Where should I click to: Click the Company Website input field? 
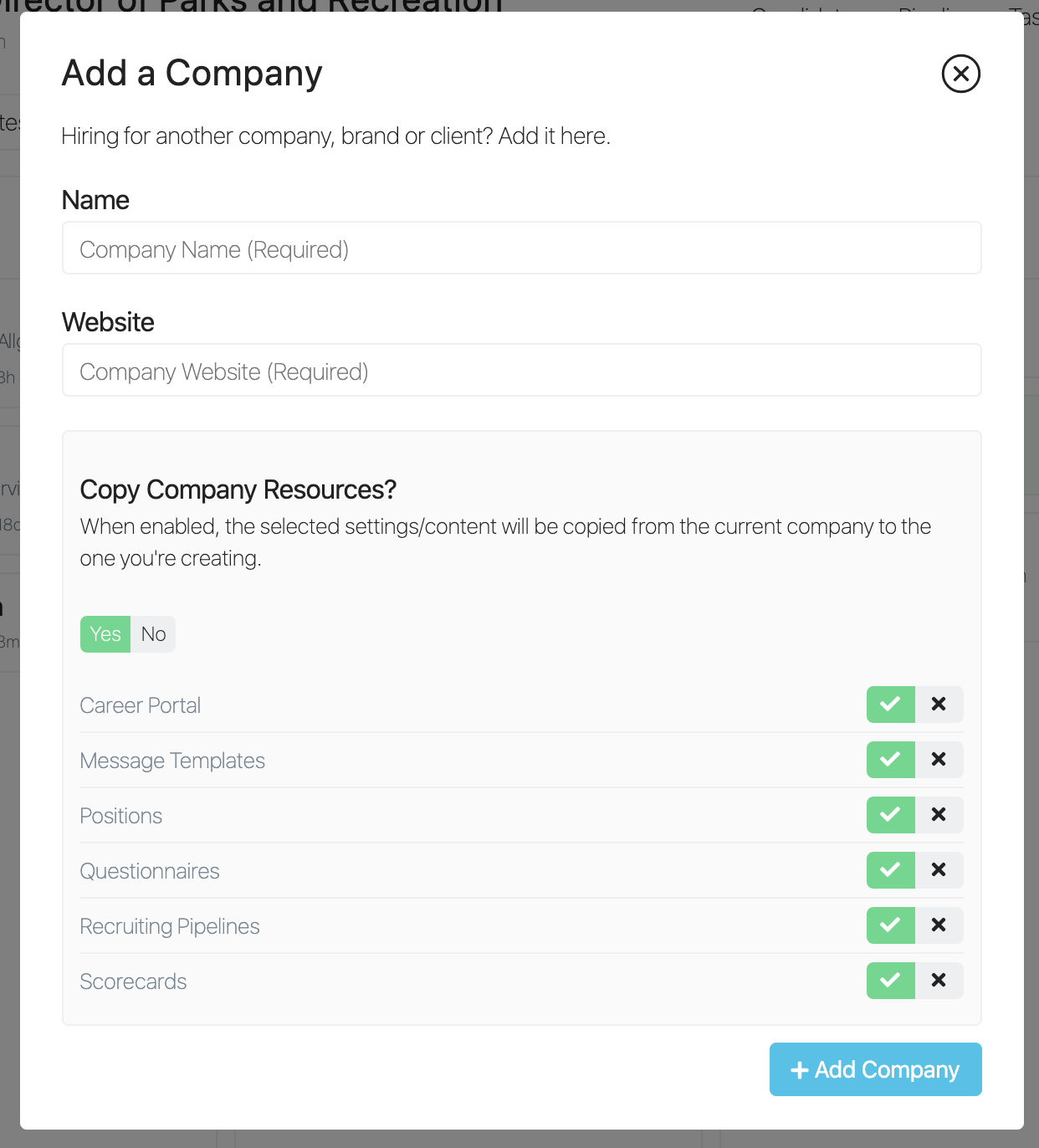click(521, 371)
